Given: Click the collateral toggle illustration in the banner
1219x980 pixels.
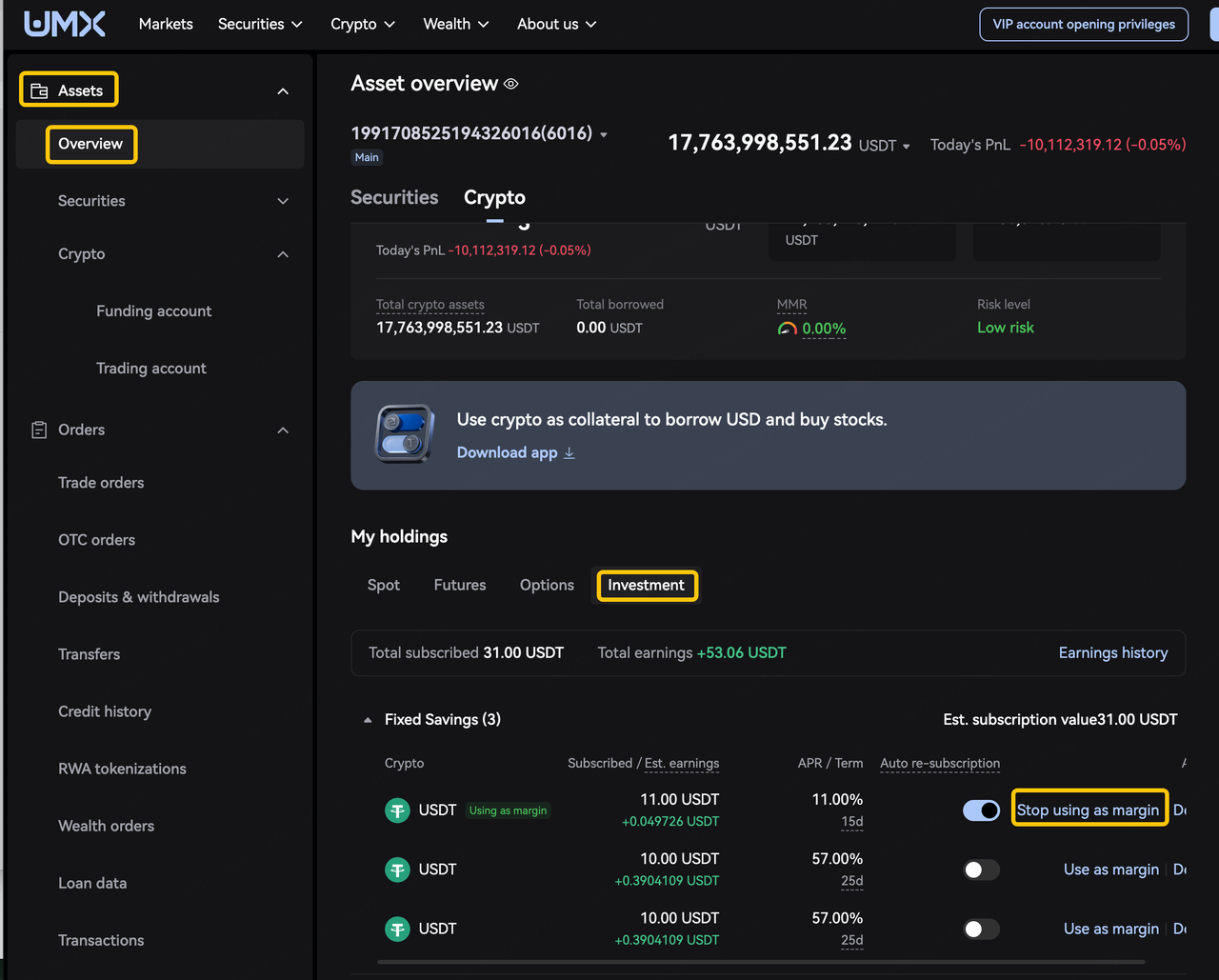Looking at the screenshot, I should click(404, 434).
